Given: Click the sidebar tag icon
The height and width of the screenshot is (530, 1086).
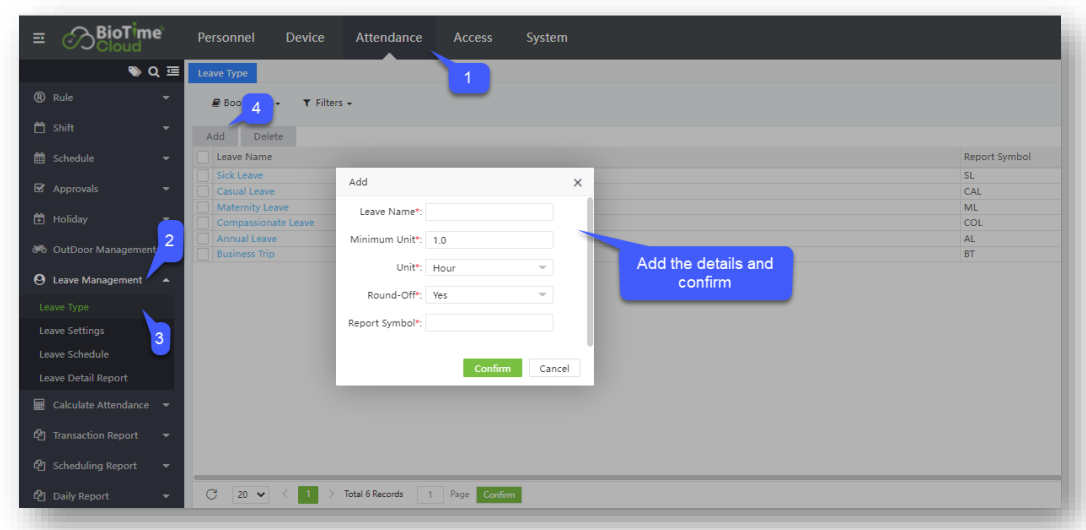Looking at the screenshot, I should [135, 72].
